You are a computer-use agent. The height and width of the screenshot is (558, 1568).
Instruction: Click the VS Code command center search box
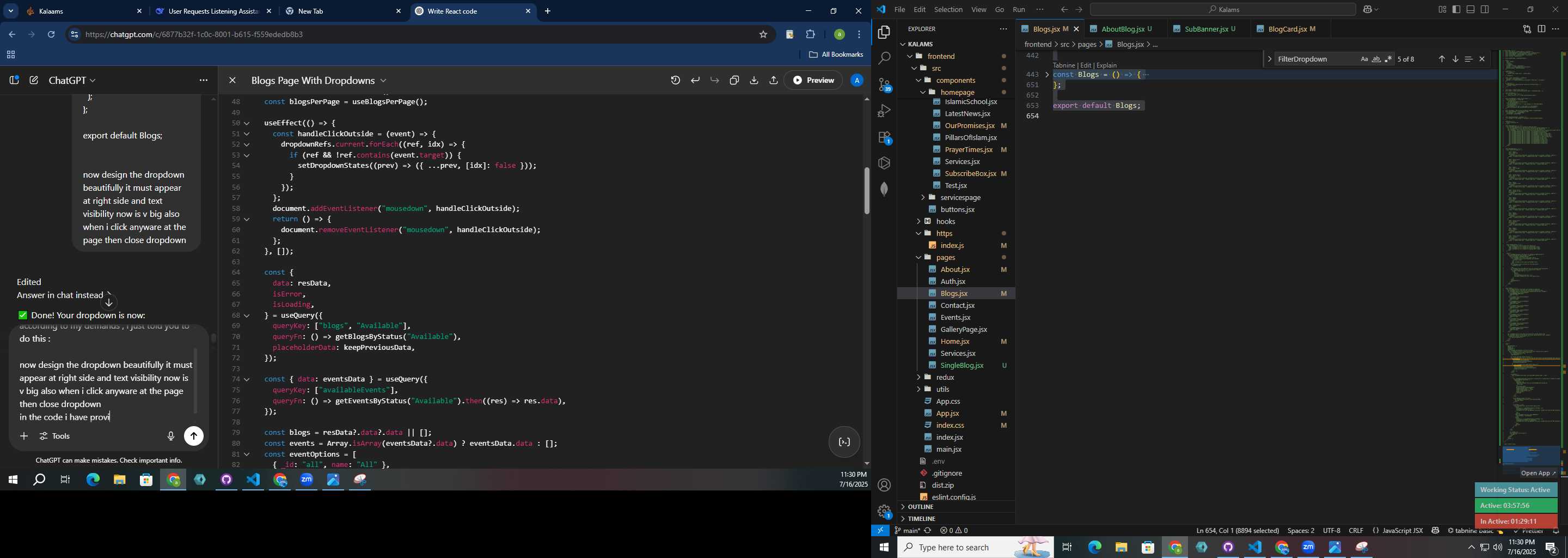pyautogui.click(x=1222, y=9)
